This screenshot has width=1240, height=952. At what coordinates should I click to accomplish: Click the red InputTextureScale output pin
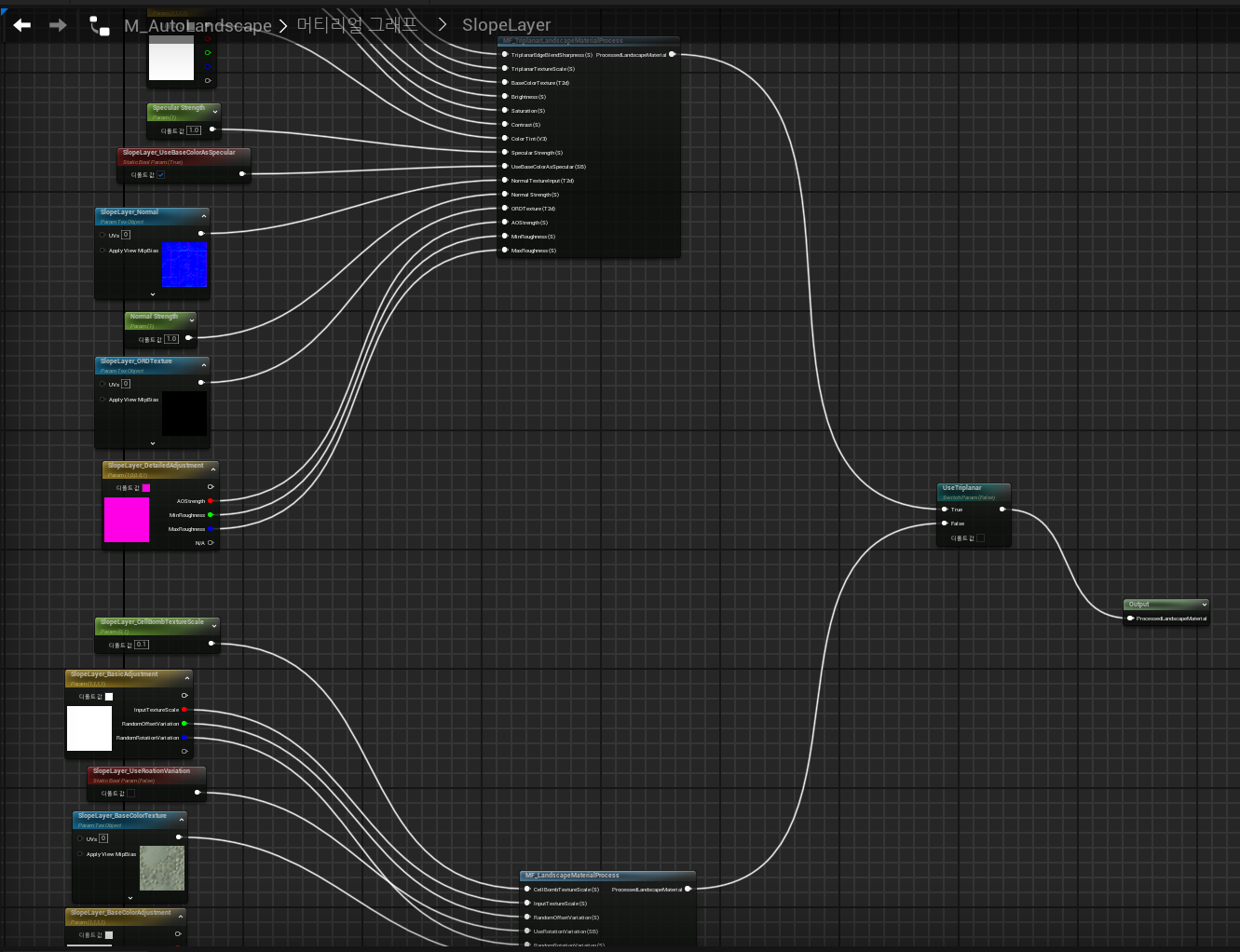[185, 710]
